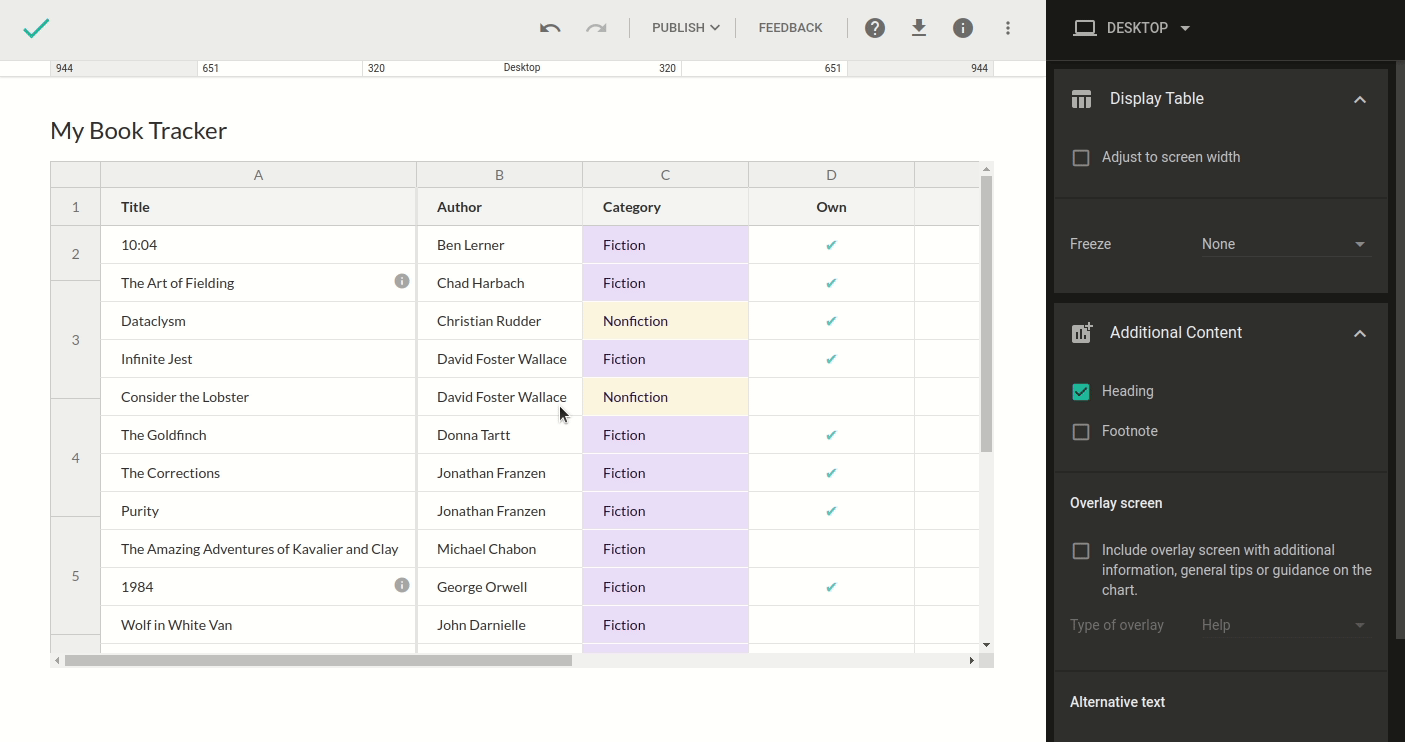Click the info circle icon in toolbar
This screenshot has width=1405, height=742.
pos(963,28)
